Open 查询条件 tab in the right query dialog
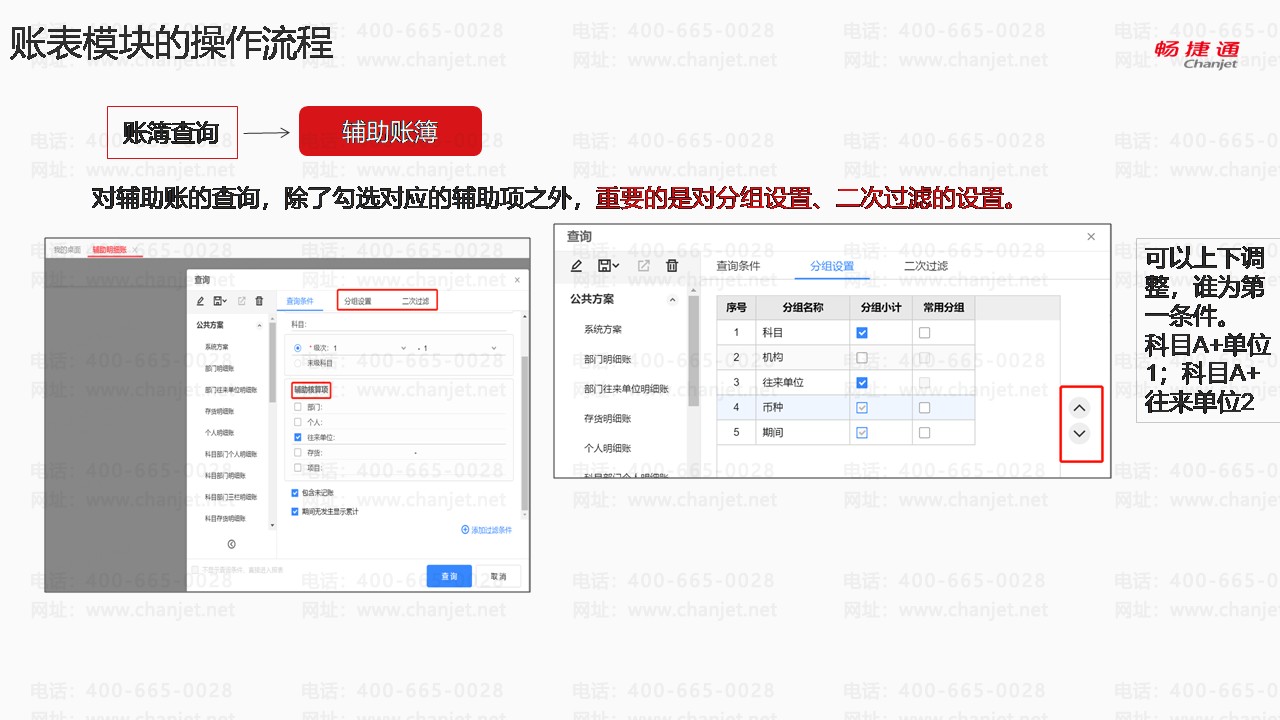The width and height of the screenshot is (1280, 720). click(738, 266)
